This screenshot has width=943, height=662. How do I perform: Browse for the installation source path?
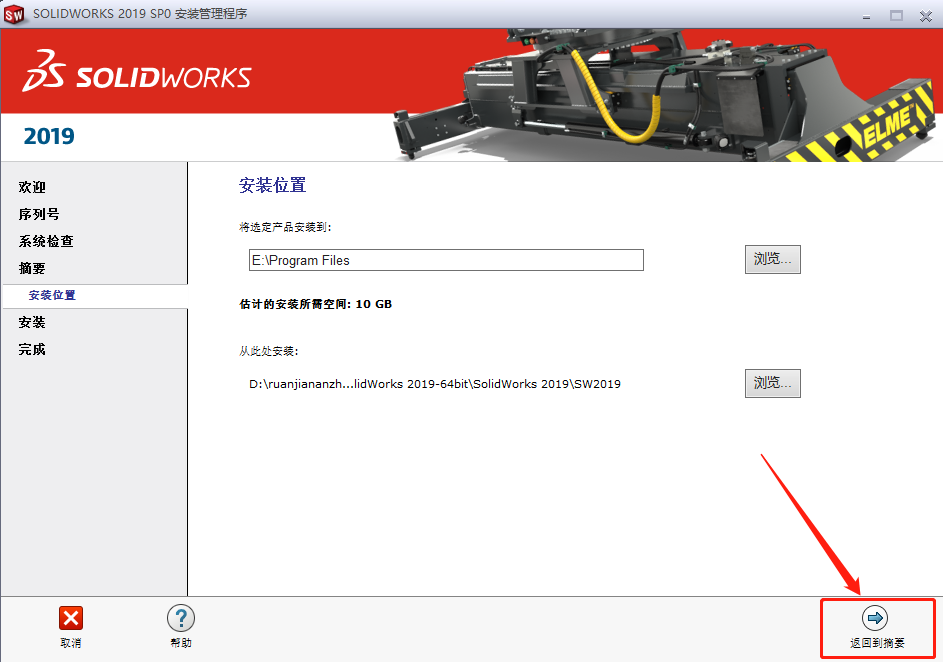[772, 383]
